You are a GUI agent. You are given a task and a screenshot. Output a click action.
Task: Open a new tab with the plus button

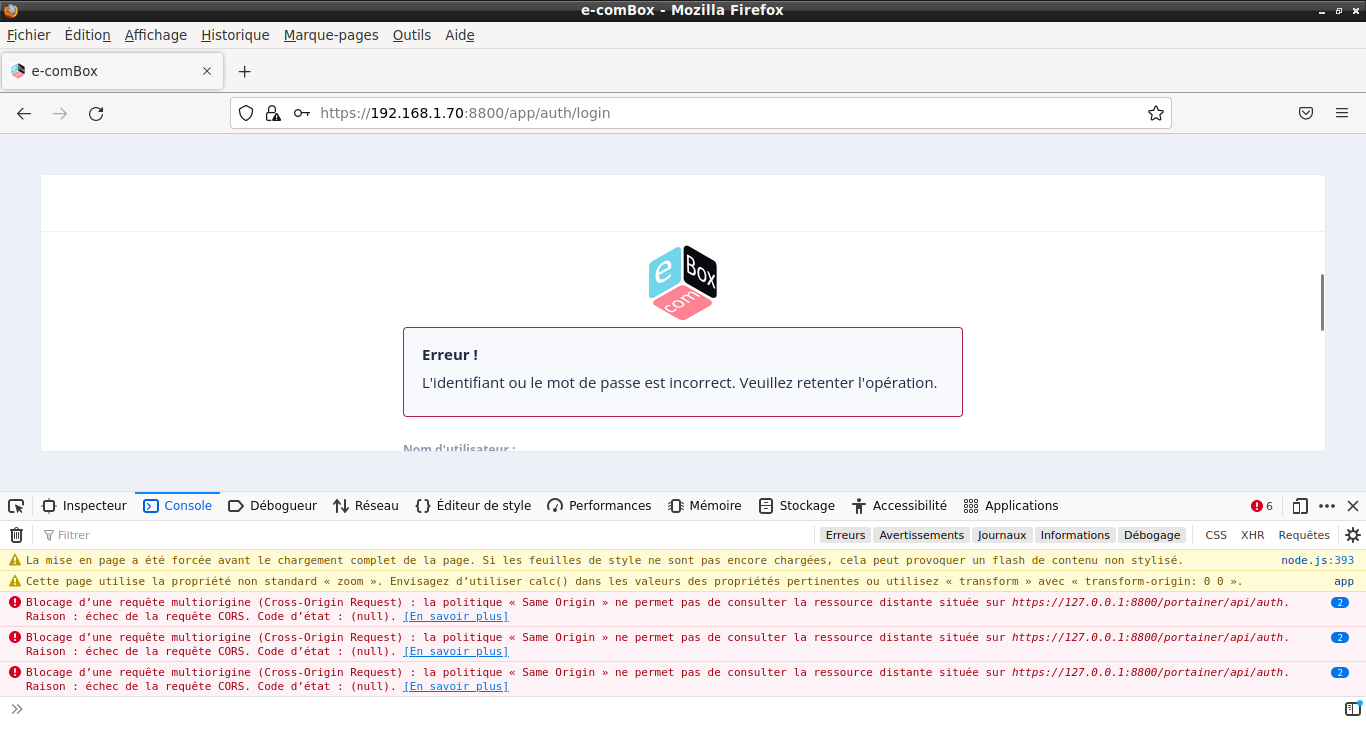click(244, 71)
